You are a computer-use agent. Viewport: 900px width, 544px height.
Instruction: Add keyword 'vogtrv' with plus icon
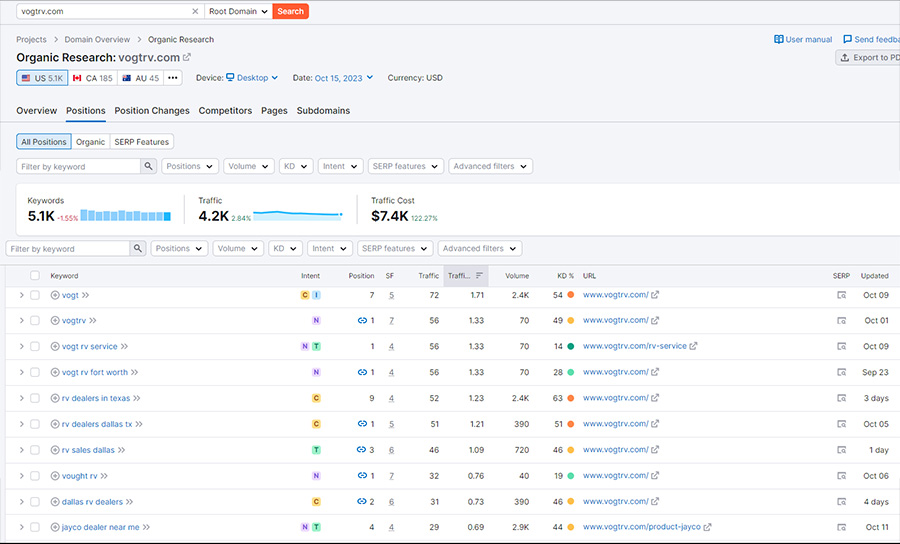pos(55,321)
